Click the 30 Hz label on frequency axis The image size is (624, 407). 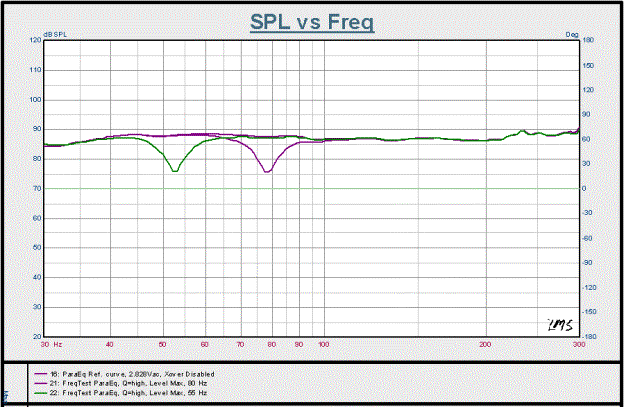tap(51, 344)
